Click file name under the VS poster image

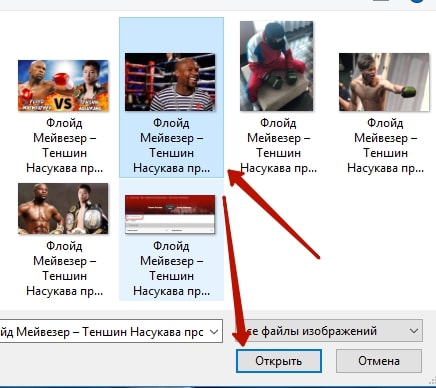(x=64, y=146)
